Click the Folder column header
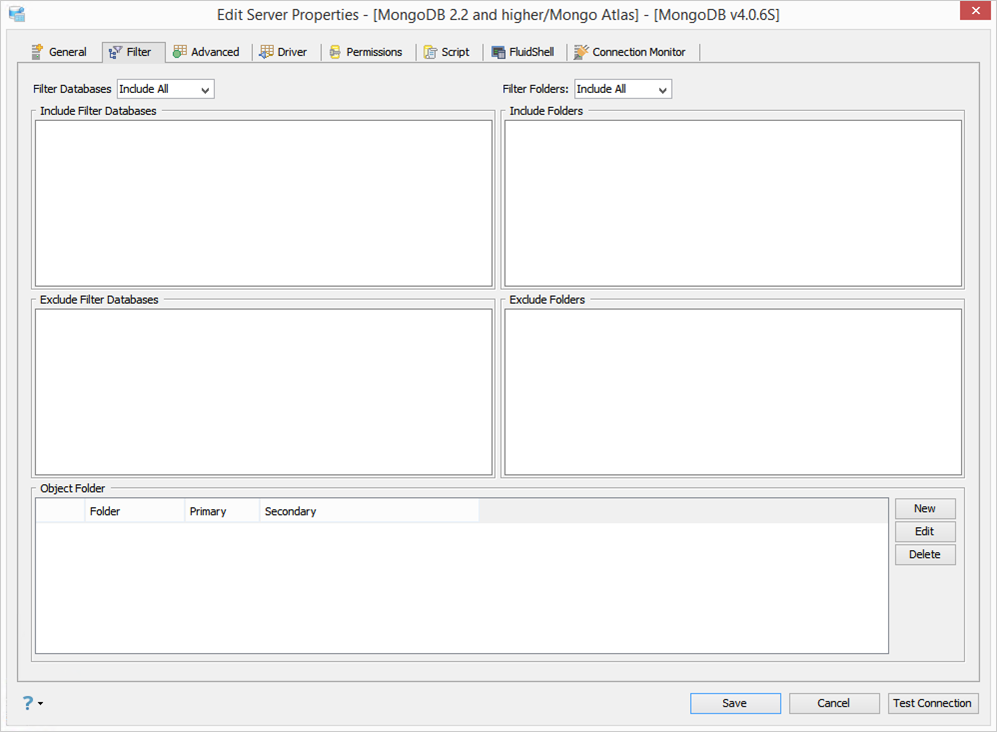Viewport: 997px width, 732px height. pyautogui.click(x=134, y=511)
